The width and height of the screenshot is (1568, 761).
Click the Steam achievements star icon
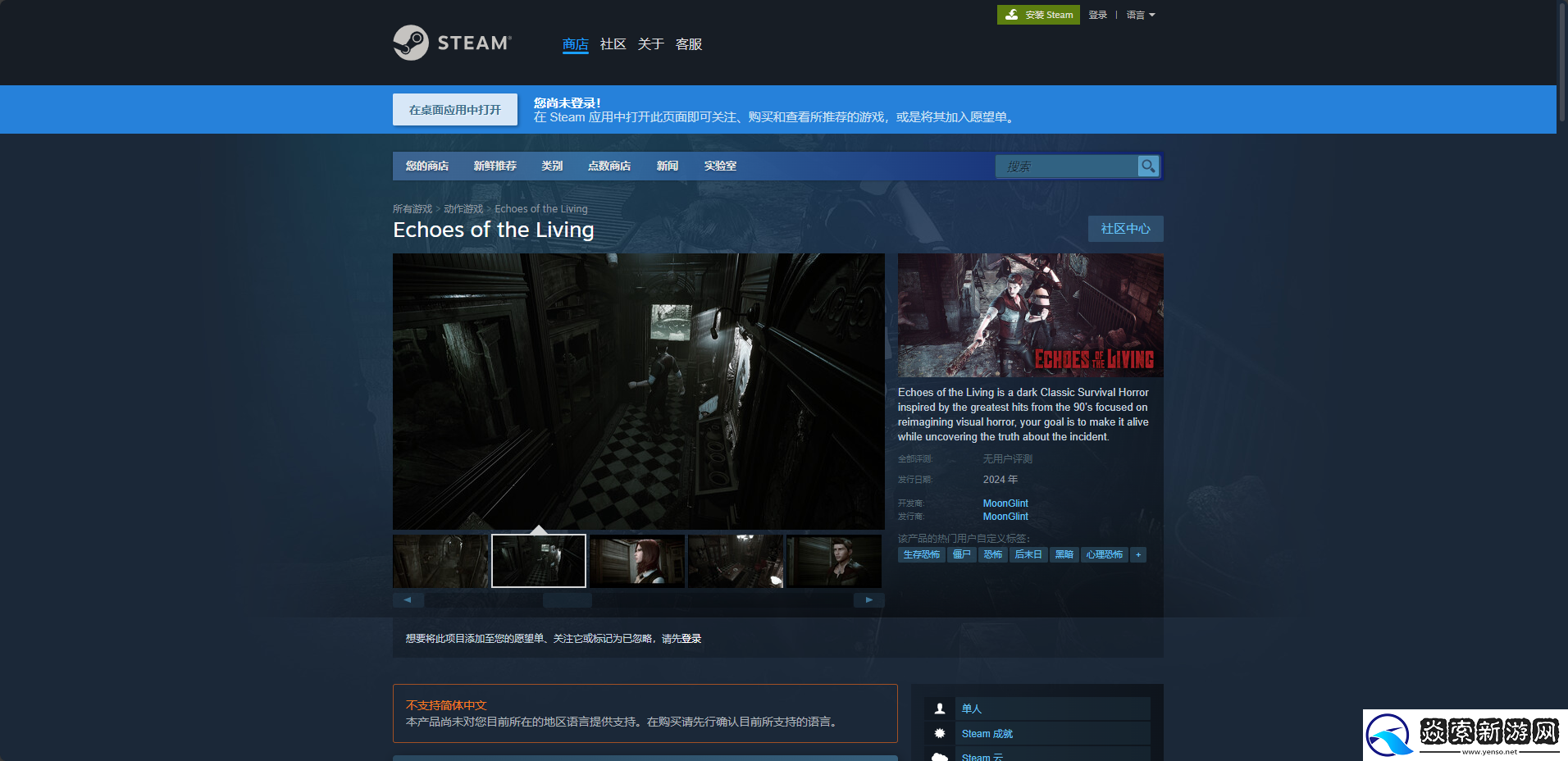point(940,734)
